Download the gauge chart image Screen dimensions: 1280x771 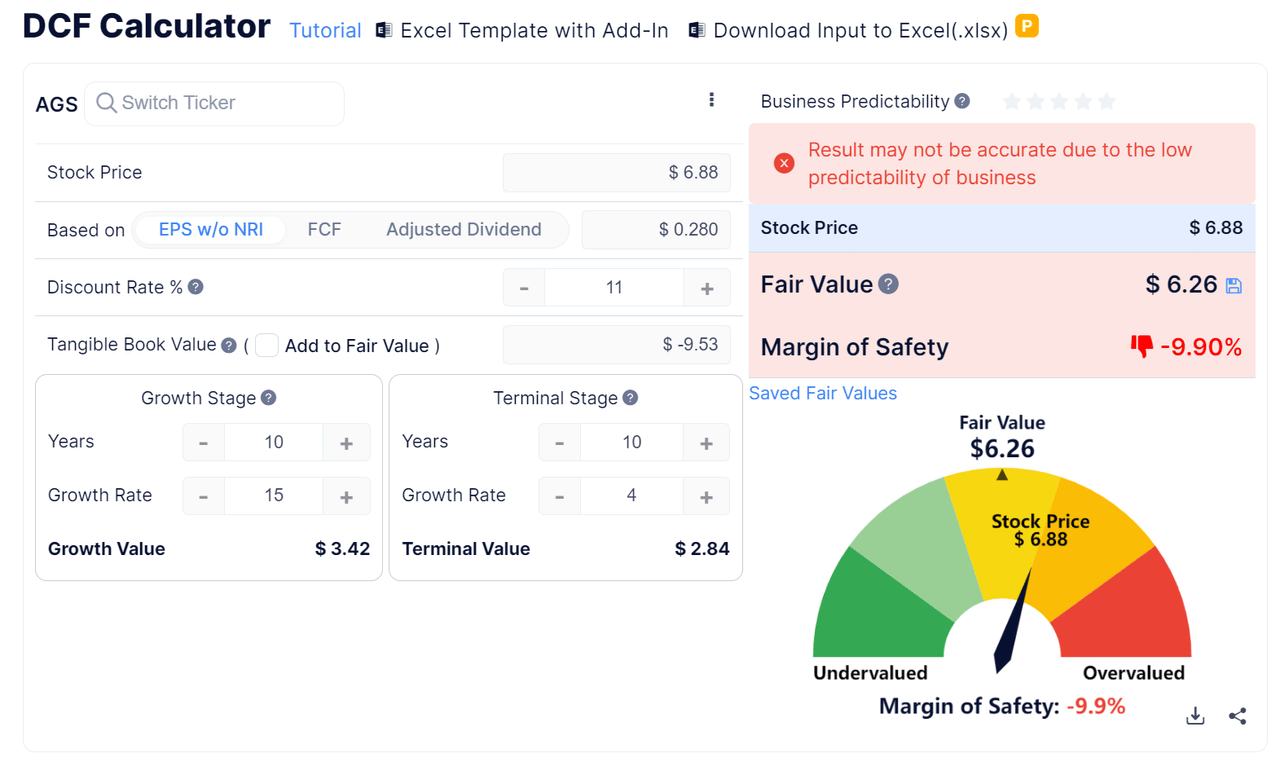[x=1195, y=716]
